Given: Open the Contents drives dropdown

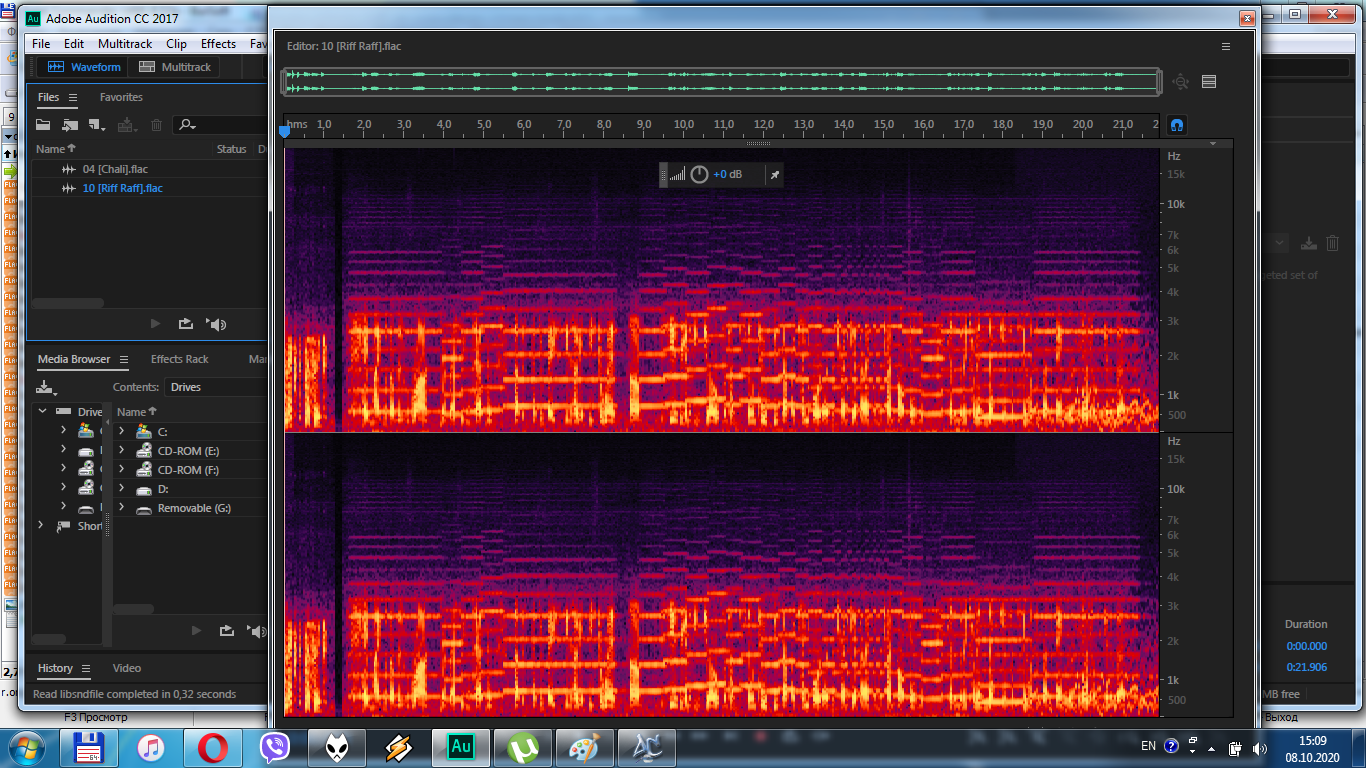Looking at the screenshot, I should pos(215,387).
